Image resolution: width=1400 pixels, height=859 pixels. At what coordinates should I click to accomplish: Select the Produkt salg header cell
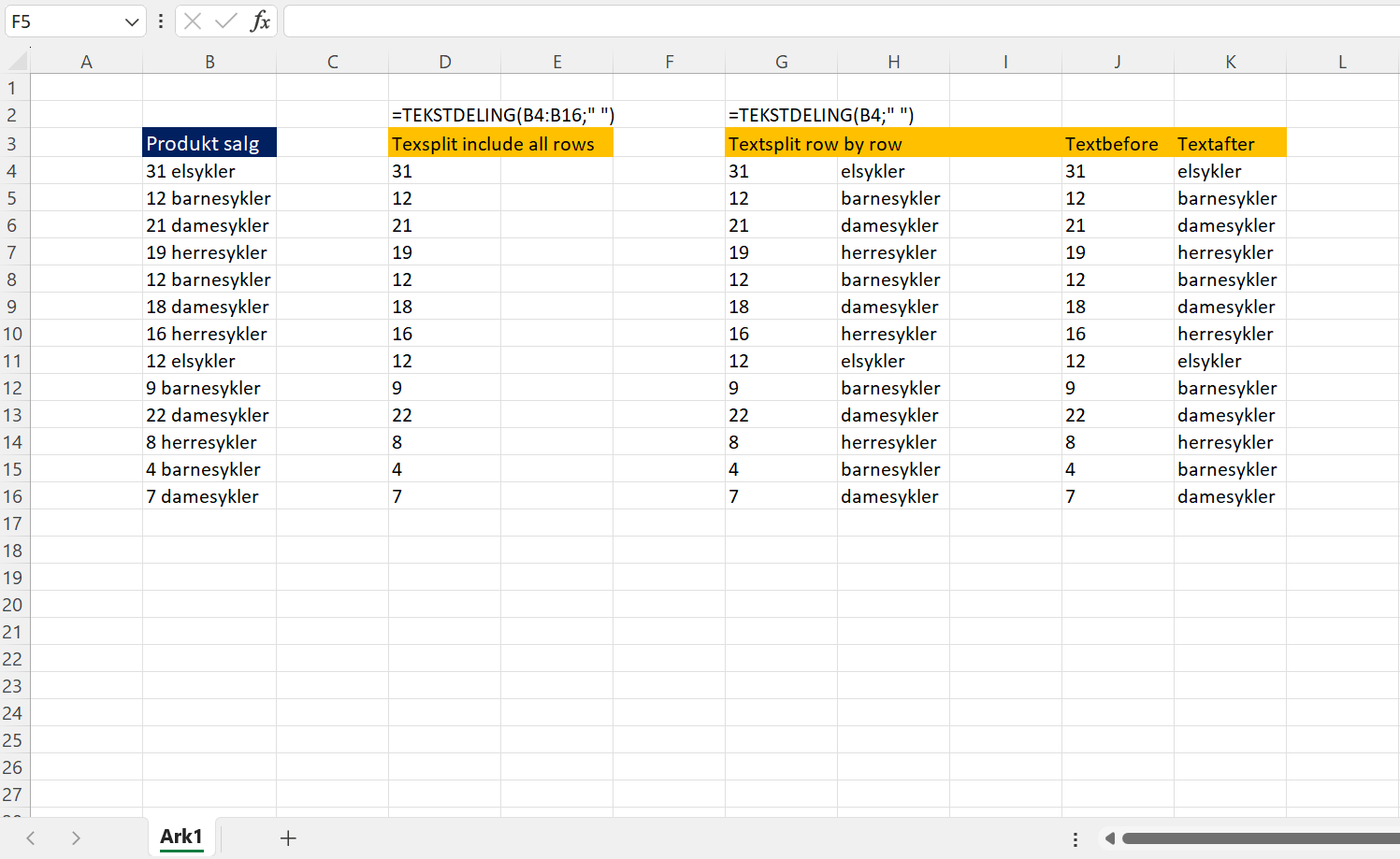(x=209, y=143)
